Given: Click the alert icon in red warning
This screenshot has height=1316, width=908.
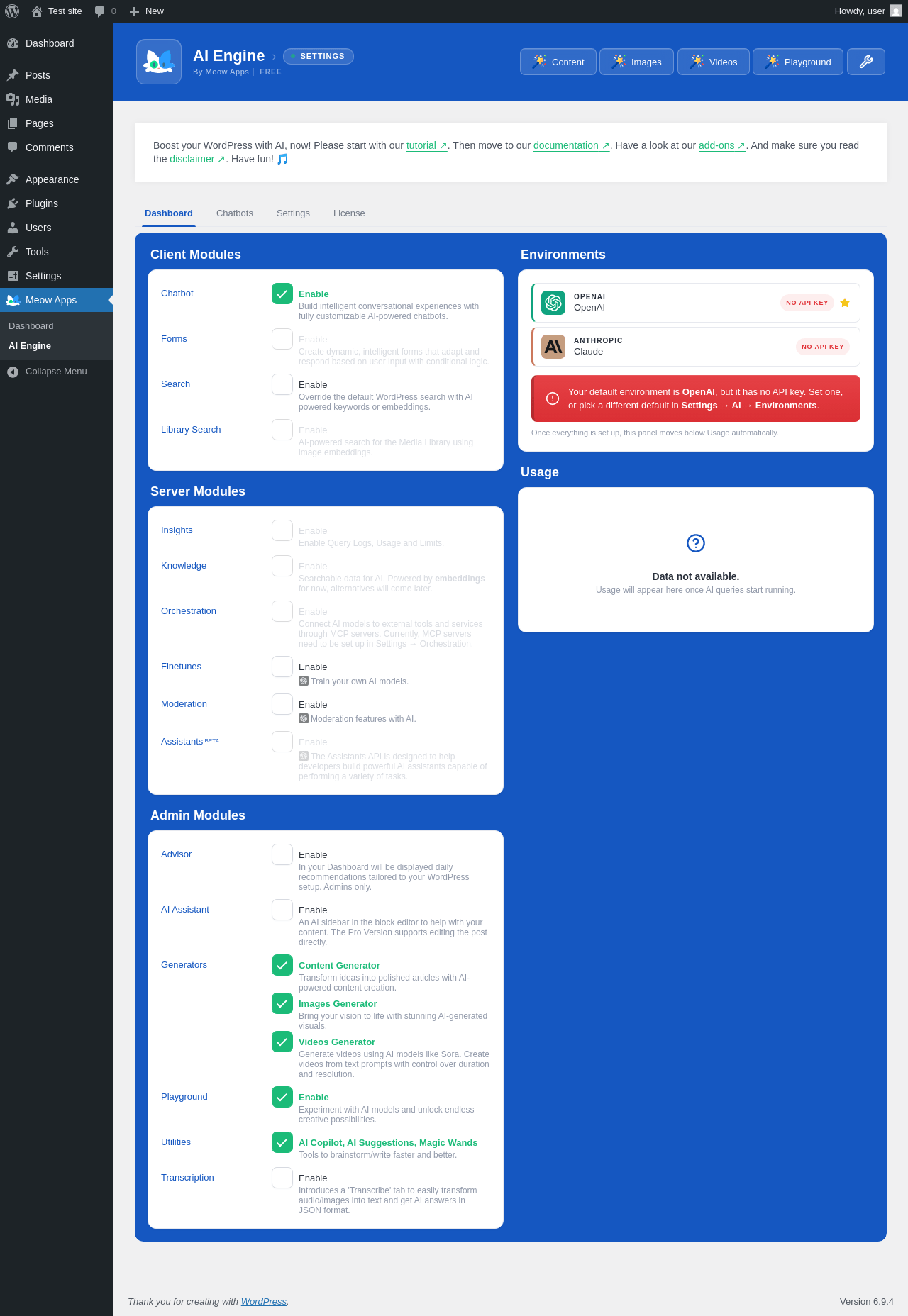Looking at the screenshot, I should tap(553, 398).
